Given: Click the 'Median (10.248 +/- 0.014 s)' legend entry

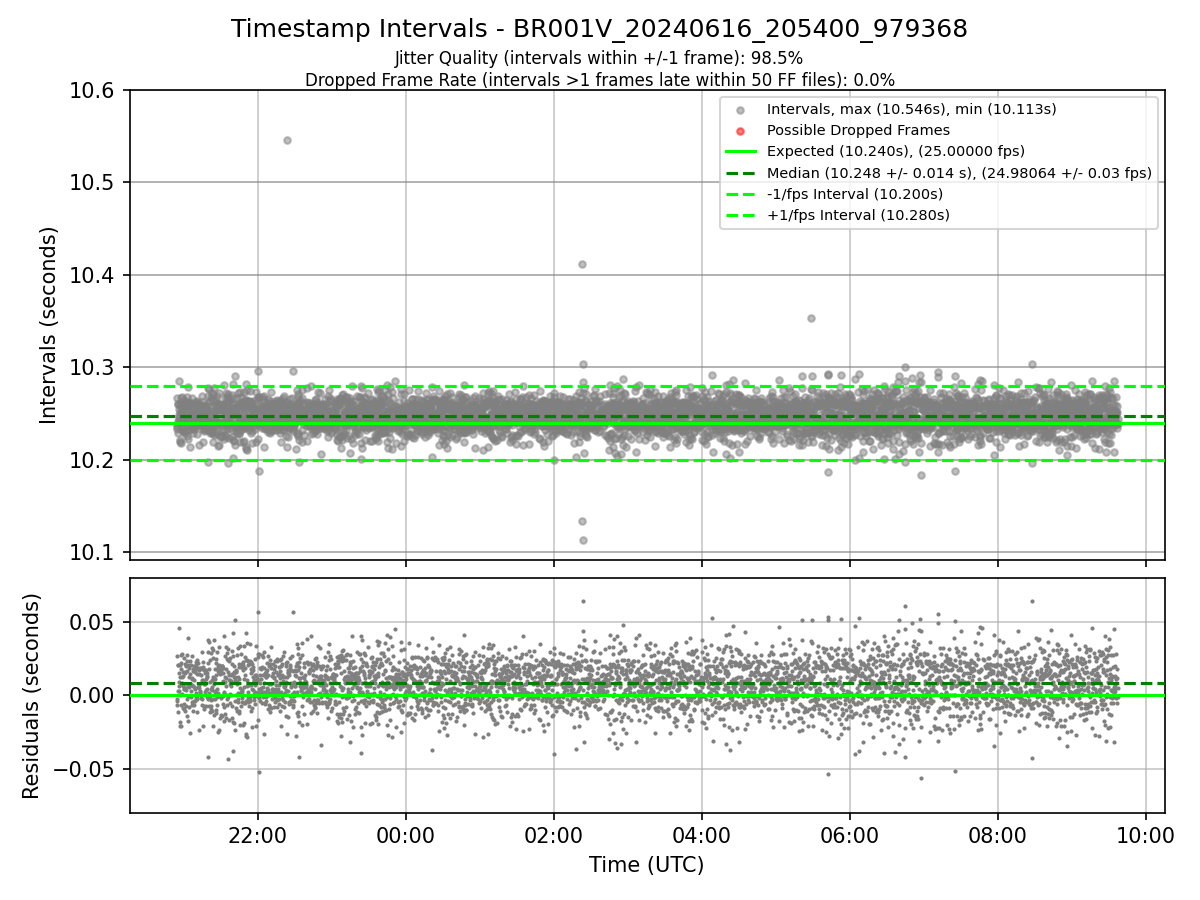Looking at the screenshot, I should 959,172.
